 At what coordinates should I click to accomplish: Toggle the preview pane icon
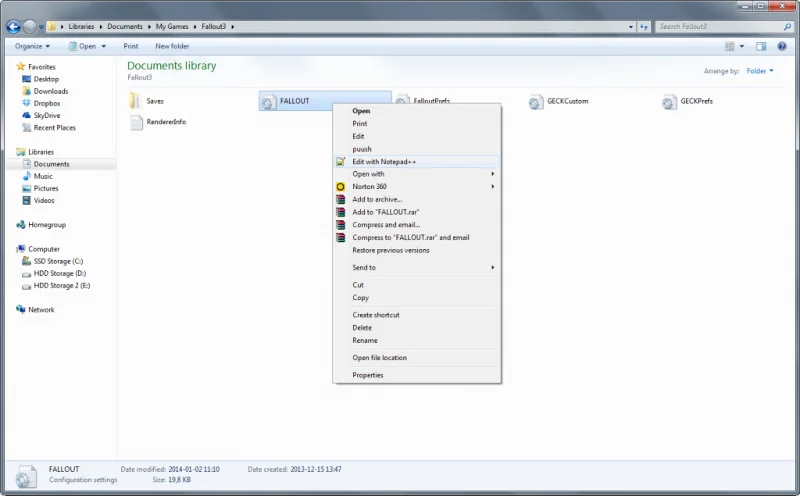pos(761,46)
